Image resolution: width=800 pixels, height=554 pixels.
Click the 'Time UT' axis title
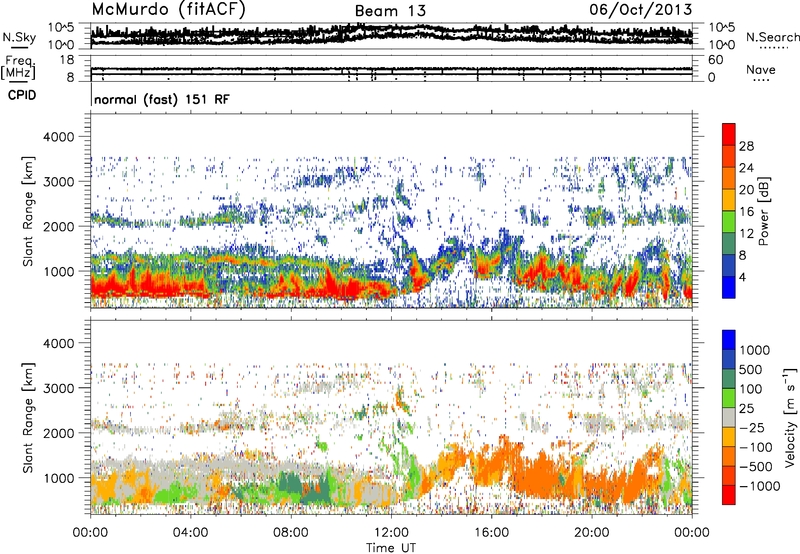click(391, 548)
